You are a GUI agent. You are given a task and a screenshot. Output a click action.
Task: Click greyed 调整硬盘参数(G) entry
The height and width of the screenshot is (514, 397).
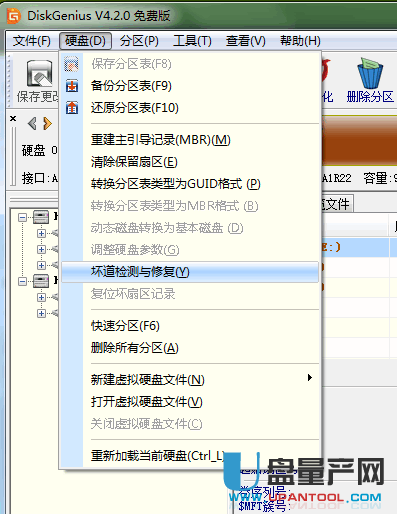(190, 250)
